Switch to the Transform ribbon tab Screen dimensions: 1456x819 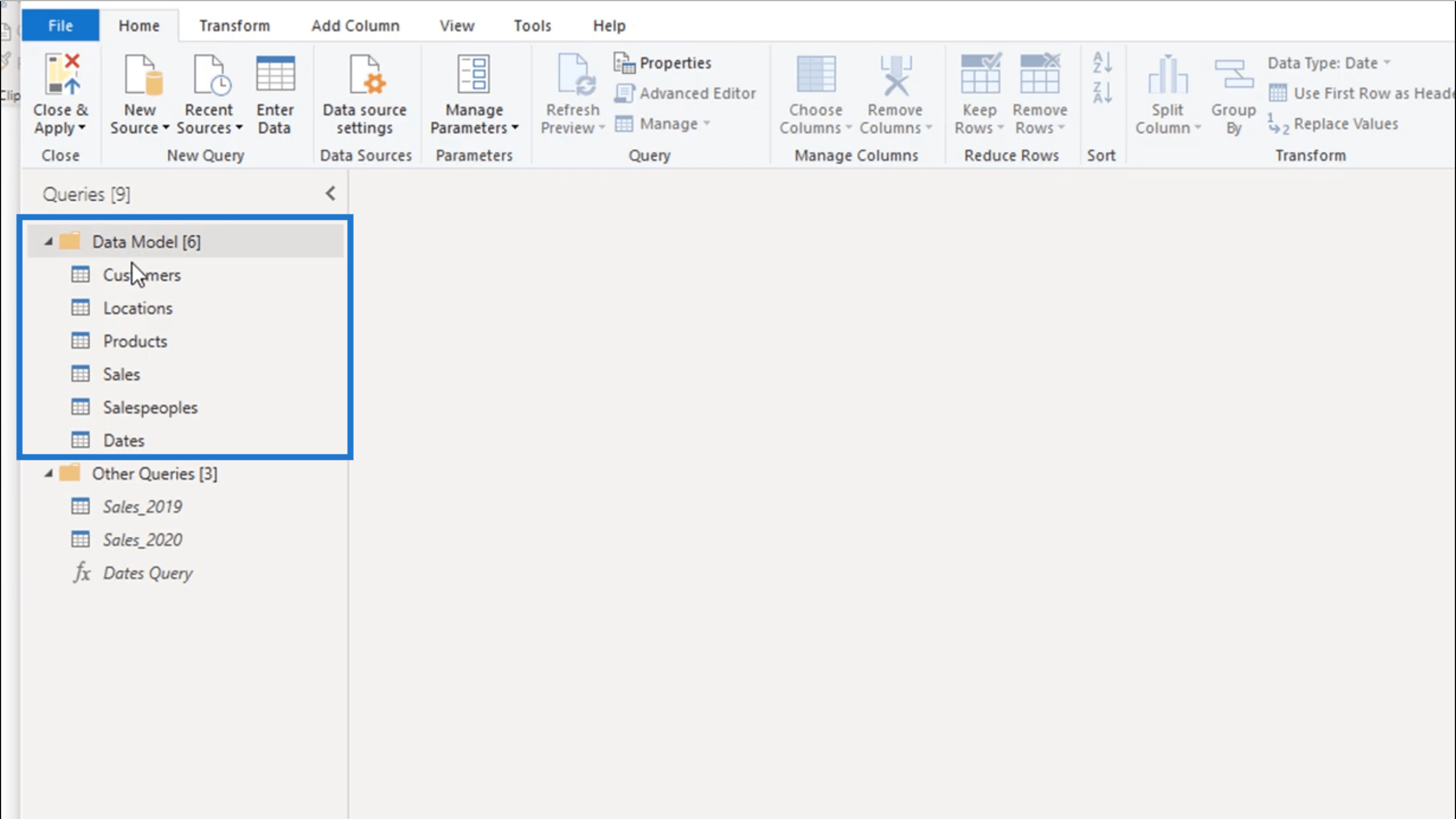point(234,26)
